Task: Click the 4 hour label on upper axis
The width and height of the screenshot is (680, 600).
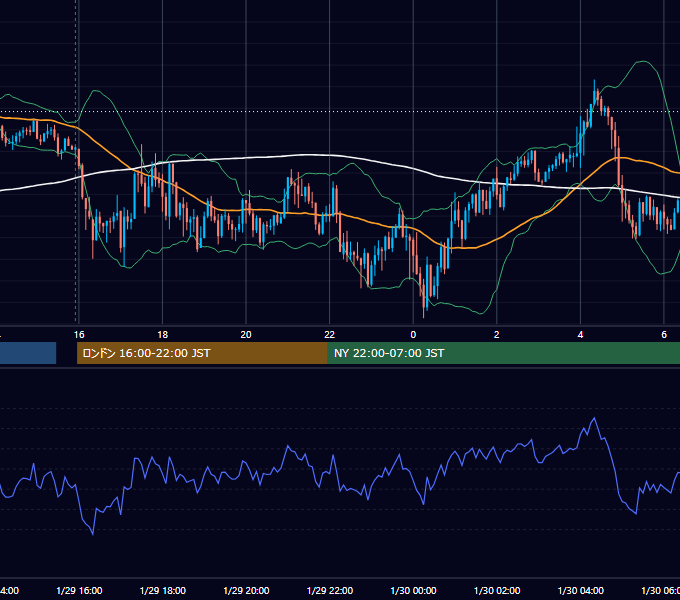Action: [x=580, y=335]
